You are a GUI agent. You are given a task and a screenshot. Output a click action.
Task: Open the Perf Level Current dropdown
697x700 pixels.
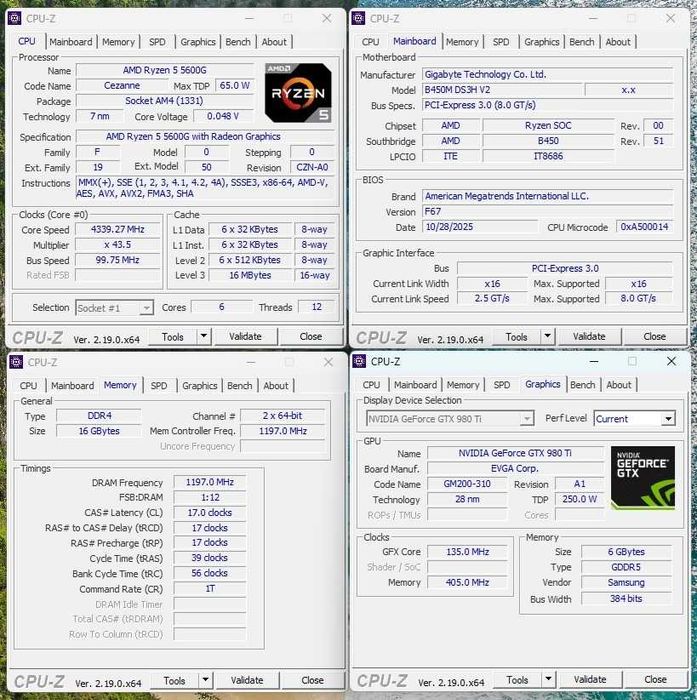pyautogui.click(x=634, y=419)
